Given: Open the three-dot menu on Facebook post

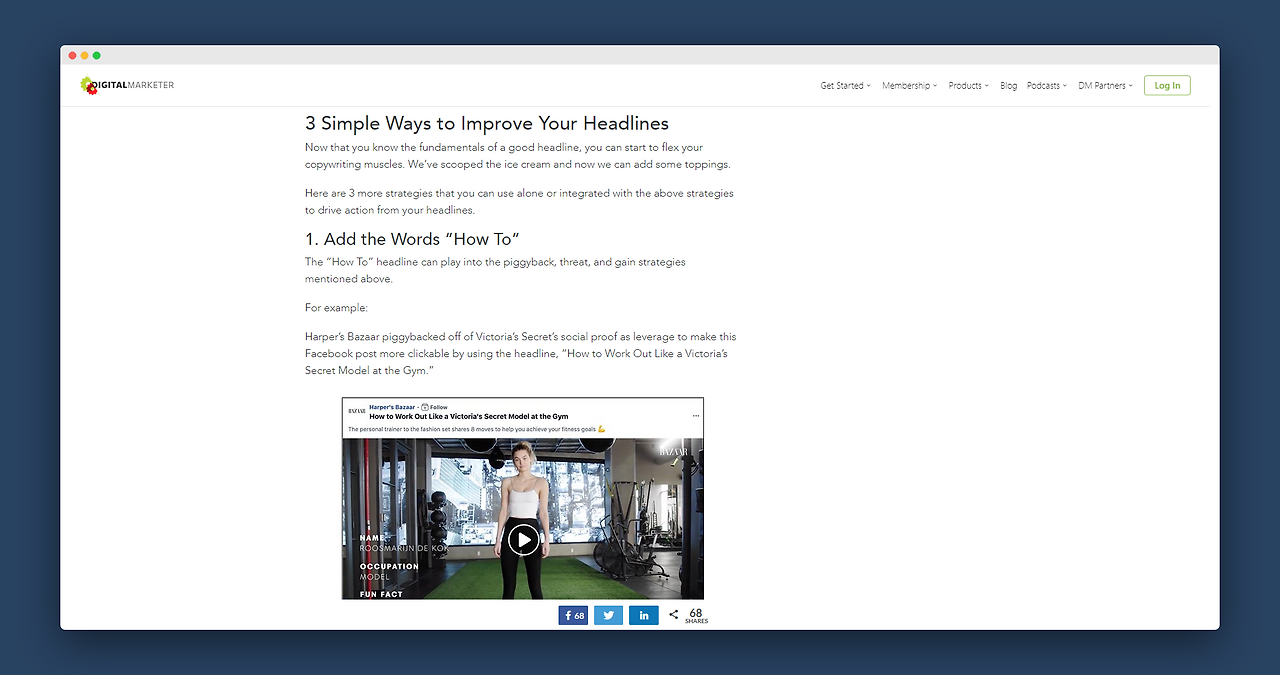Looking at the screenshot, I should point(696,415).
